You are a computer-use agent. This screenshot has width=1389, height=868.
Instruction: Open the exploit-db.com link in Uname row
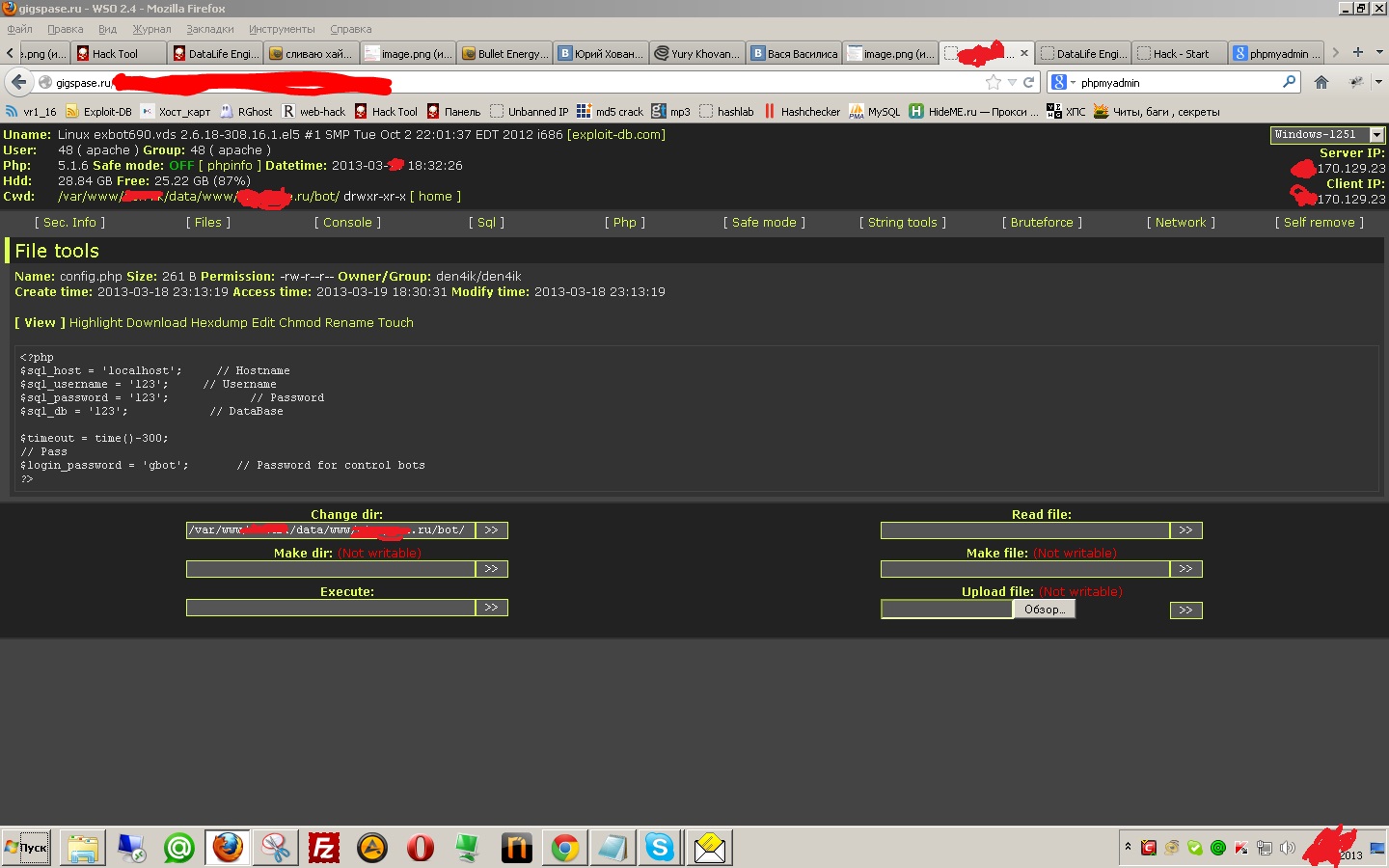616,135
